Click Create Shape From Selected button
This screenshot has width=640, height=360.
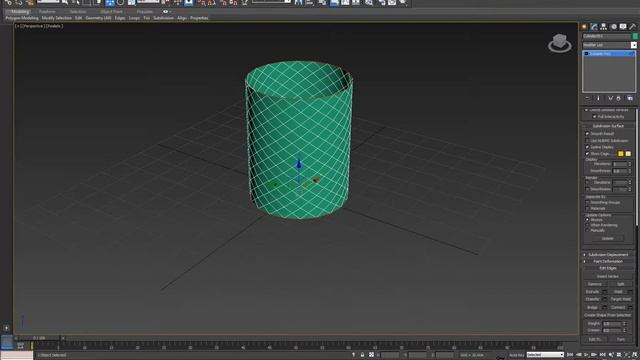[608, 315]
